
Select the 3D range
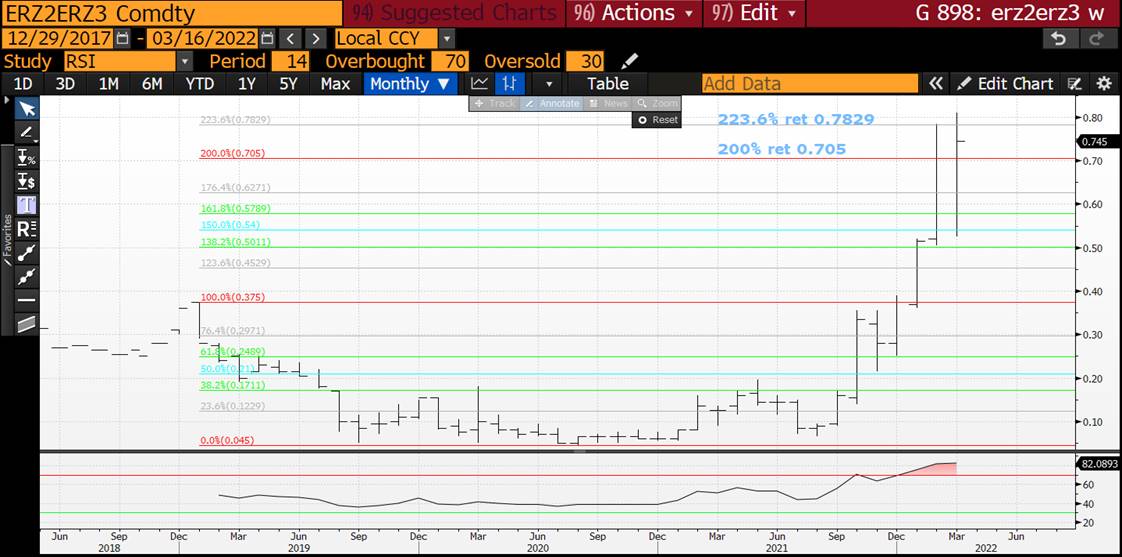tap(65, 84)
